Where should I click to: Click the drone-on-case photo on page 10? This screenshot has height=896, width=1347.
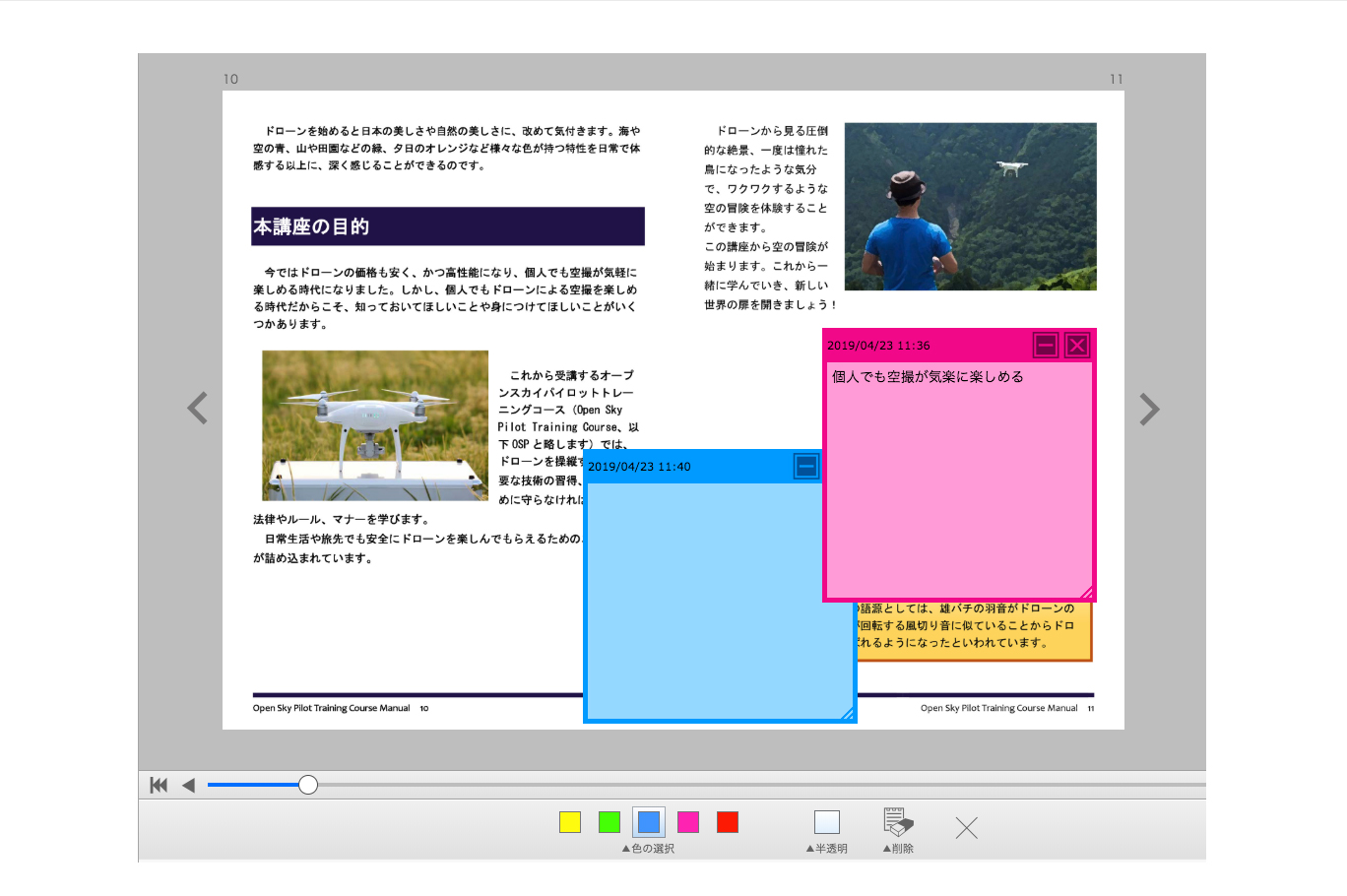point(375,425)
